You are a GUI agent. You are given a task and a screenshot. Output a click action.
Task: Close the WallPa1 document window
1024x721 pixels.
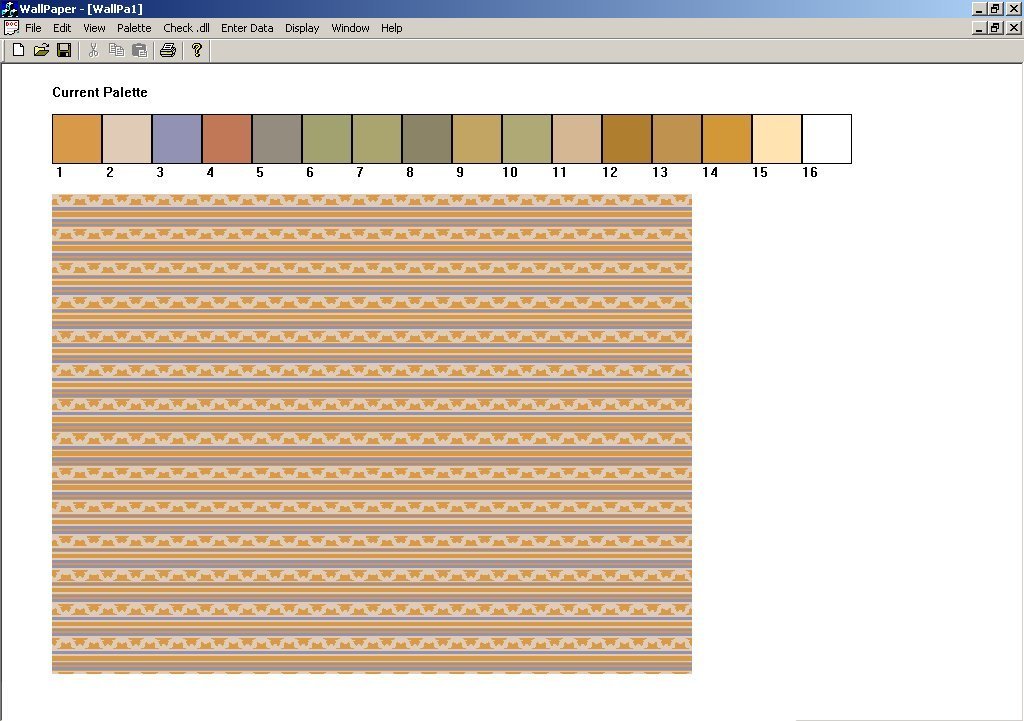coord(1014,27)
